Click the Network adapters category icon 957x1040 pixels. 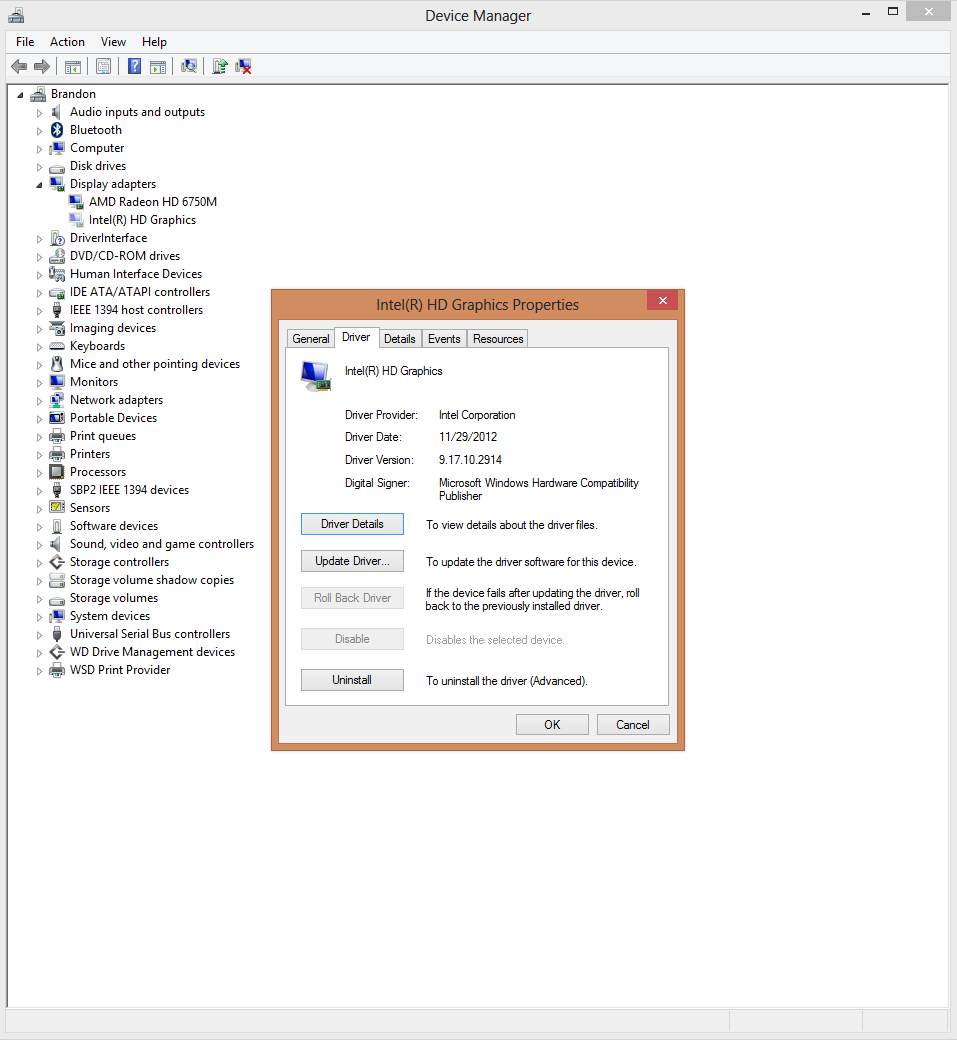tap(57, 400)
